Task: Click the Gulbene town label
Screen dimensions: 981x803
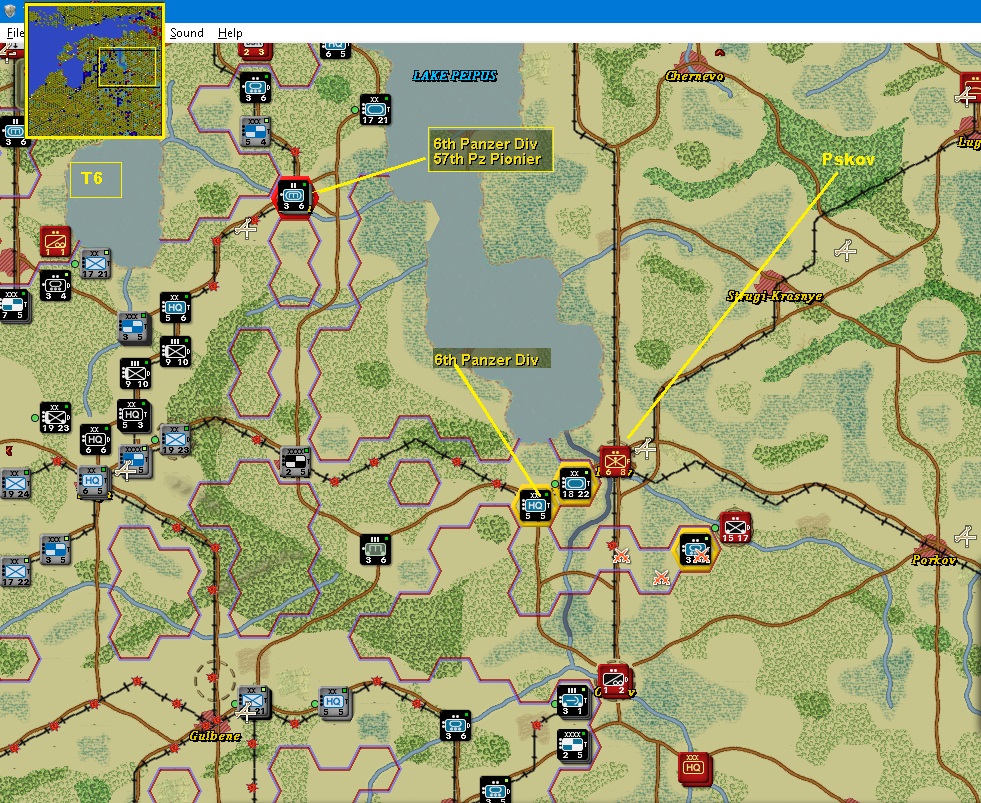Action: pos(215,735)
